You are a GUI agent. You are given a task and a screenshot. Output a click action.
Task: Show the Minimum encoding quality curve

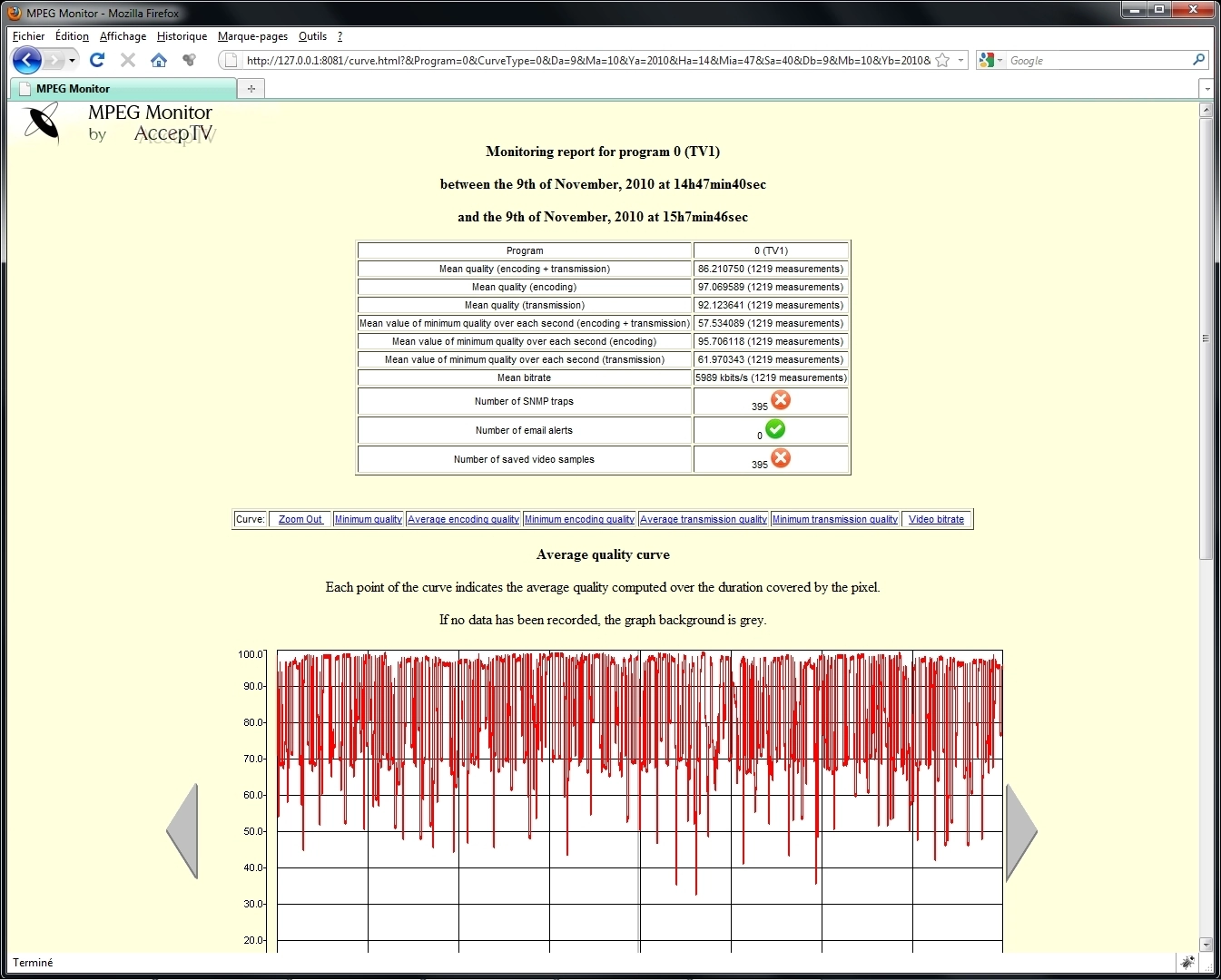pos(579,519)
